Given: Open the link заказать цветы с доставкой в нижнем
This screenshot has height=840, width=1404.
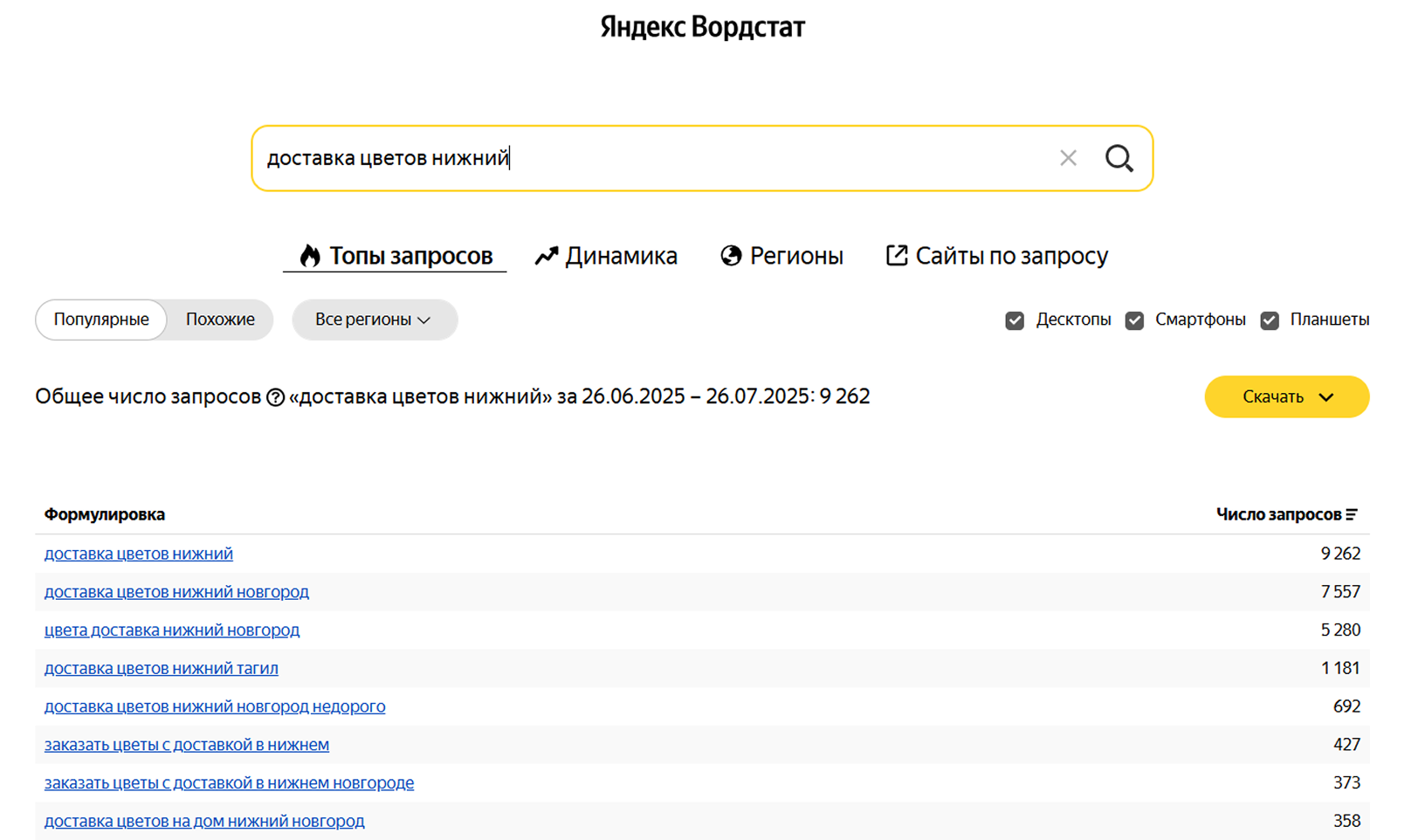Looking at the screenshot, I should [187, 745].
